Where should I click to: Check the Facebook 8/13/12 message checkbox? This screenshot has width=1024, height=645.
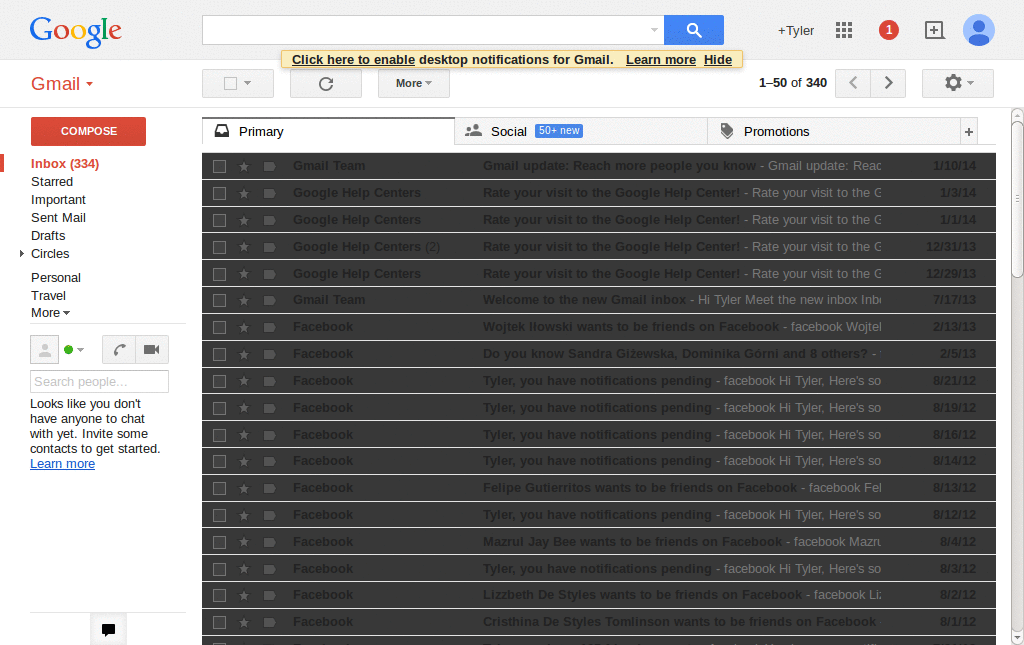[x=219, y=488]
